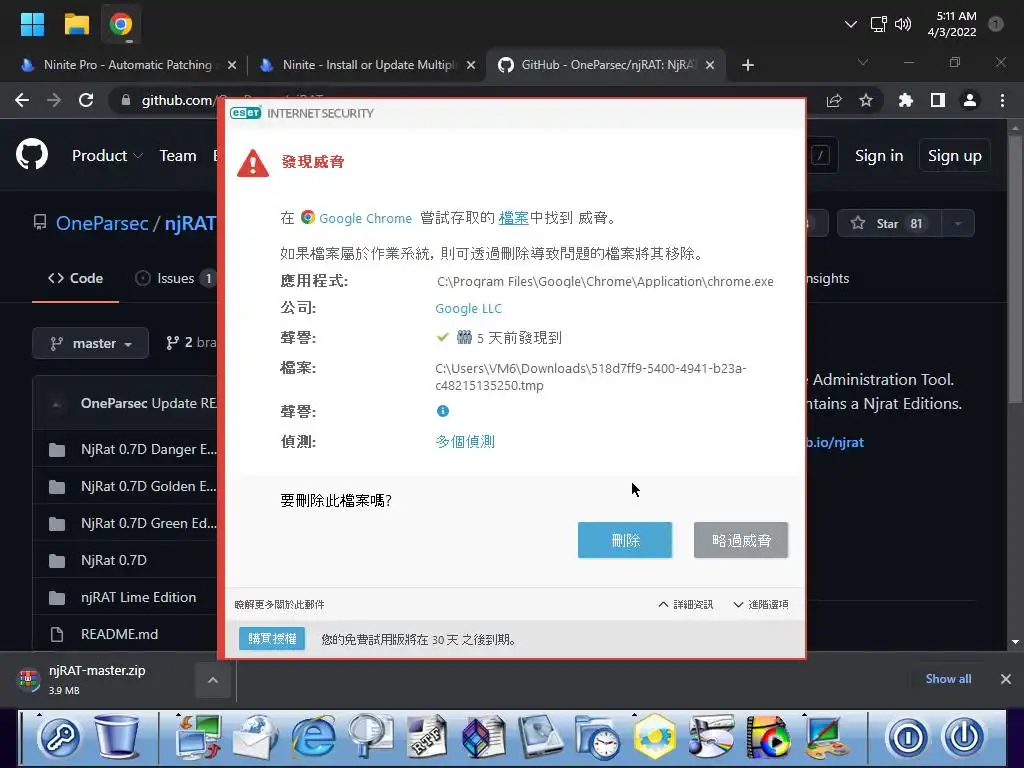Open the Team link in GitHub header
1024x768 pixels.
pos(178,156)
